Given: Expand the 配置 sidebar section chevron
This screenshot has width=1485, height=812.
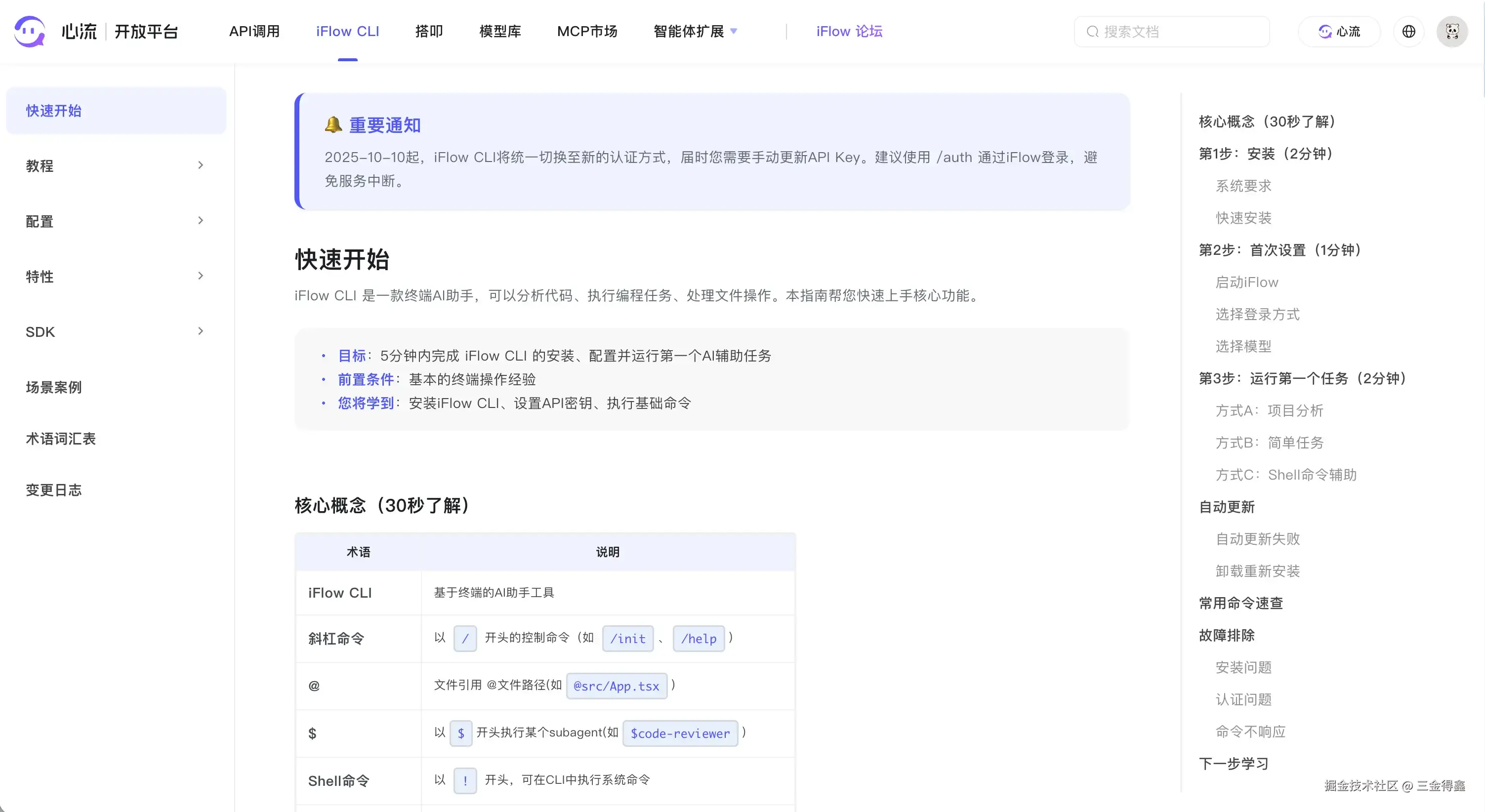Looking at the screenshot, I should [x=200, y=221].
